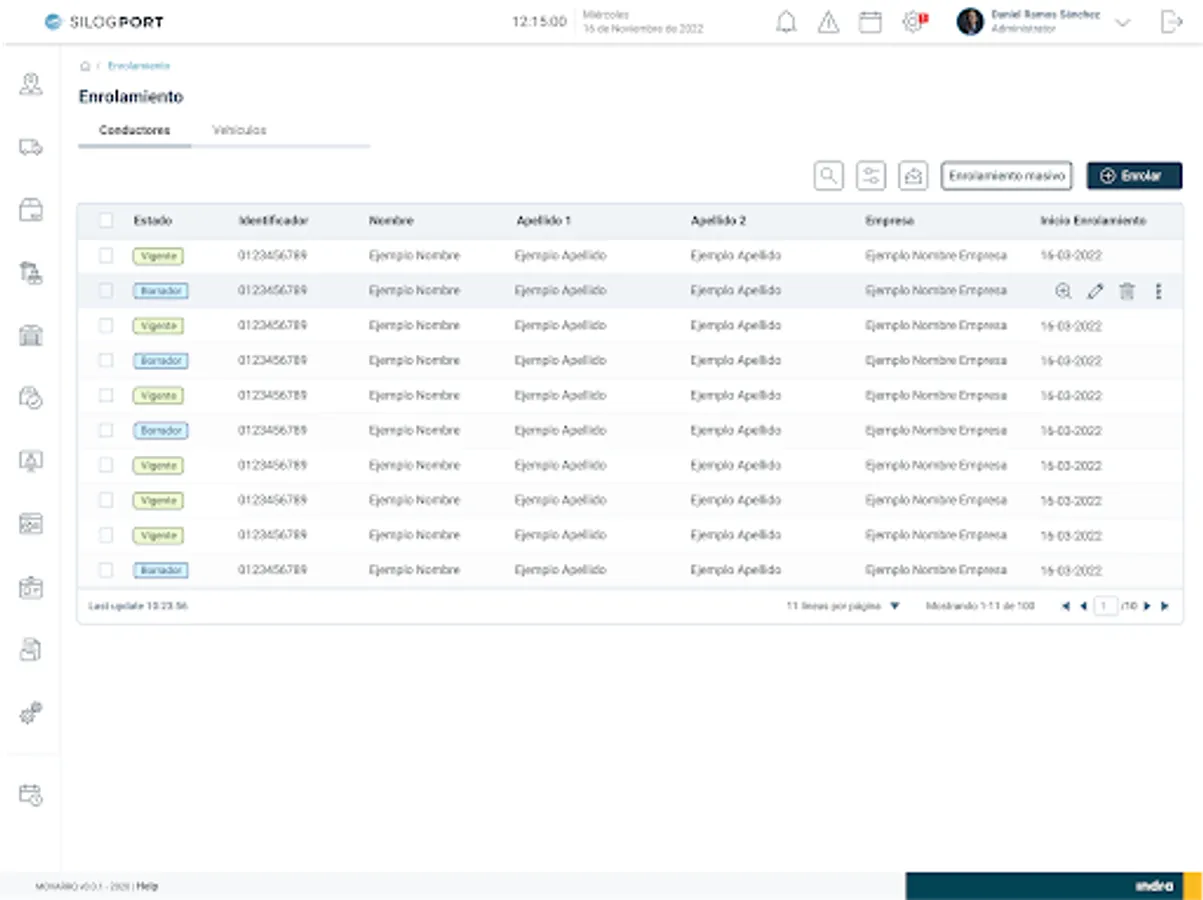Expand the user profile chevron menu
Image resolution: width=1203 pixels, height=900 pixels.
(x=1122, y=23)
